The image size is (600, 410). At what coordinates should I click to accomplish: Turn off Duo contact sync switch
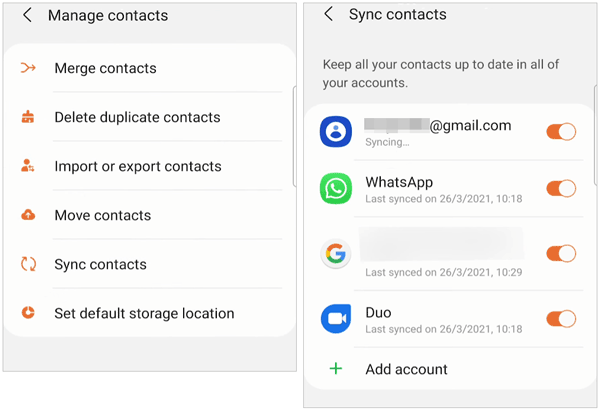(561, 319)
